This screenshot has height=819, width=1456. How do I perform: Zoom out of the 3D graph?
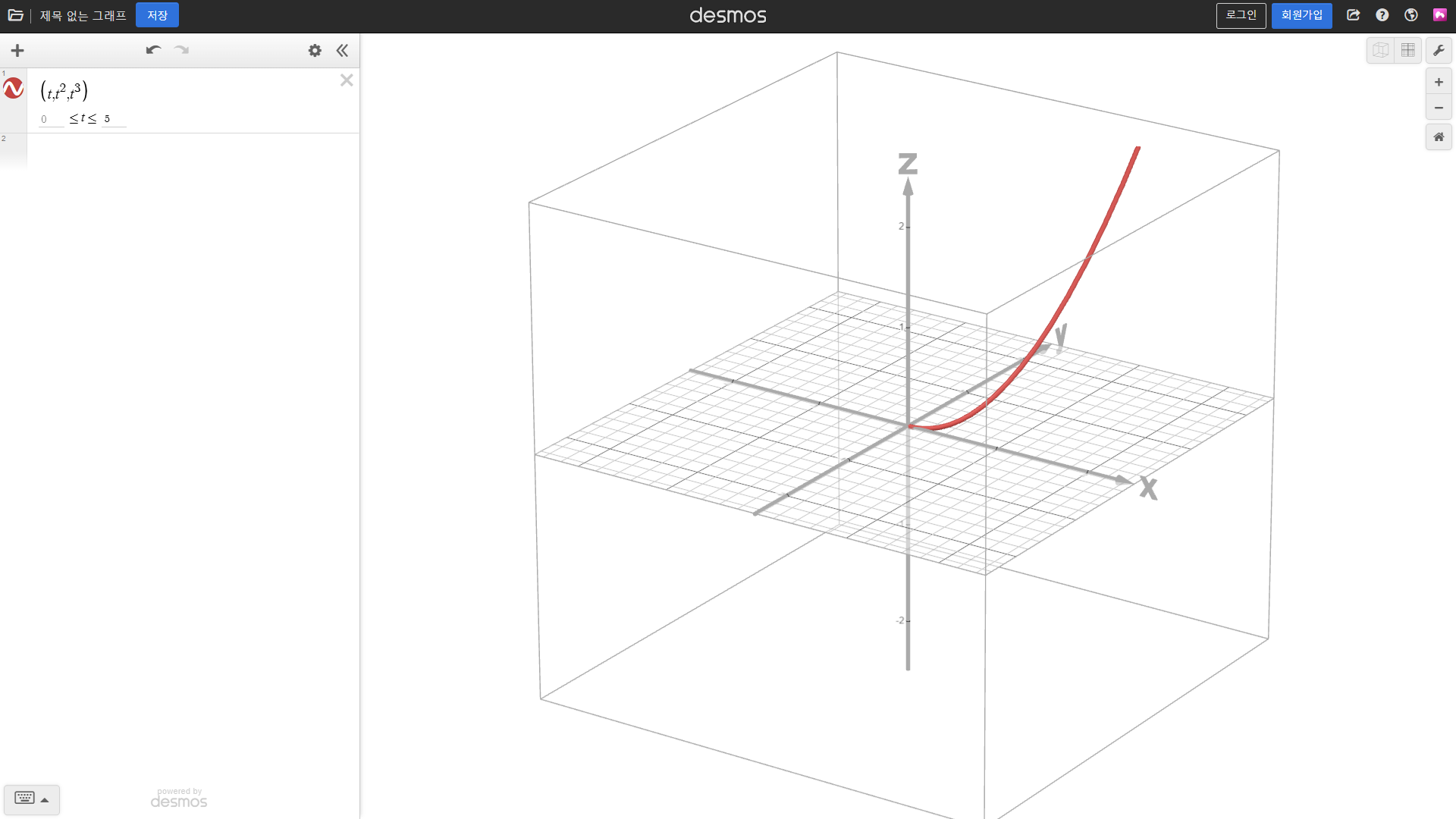pyautogui.click(x=1439, y=108)
